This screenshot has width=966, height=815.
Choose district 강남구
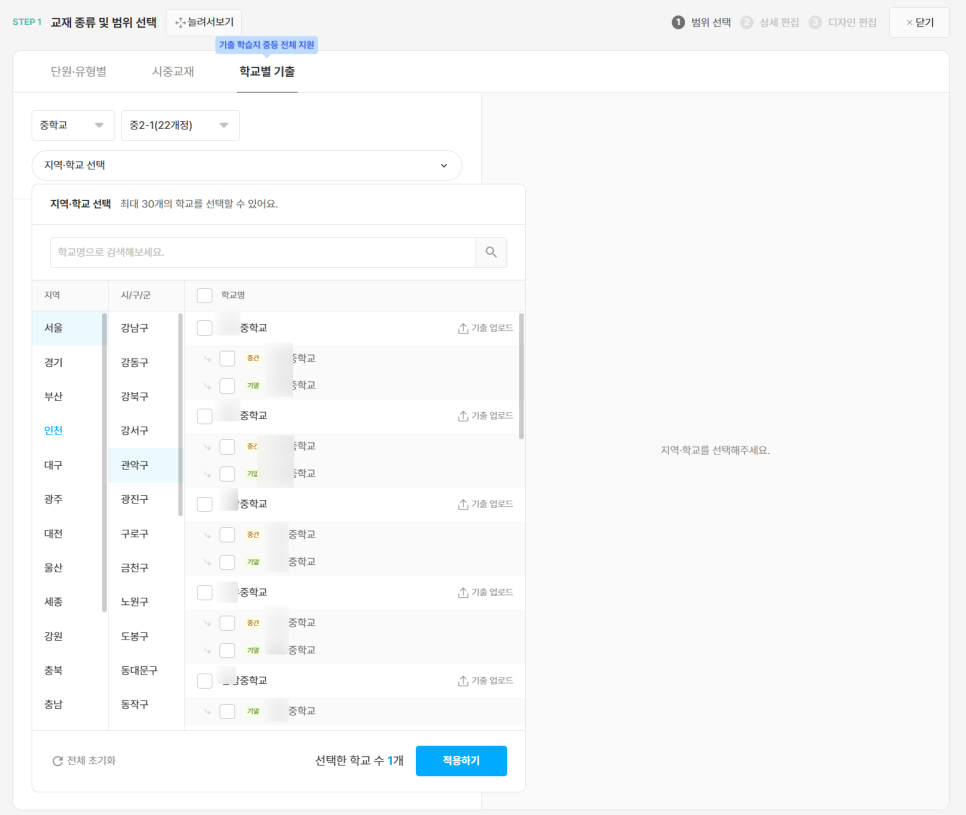(144, 328)
